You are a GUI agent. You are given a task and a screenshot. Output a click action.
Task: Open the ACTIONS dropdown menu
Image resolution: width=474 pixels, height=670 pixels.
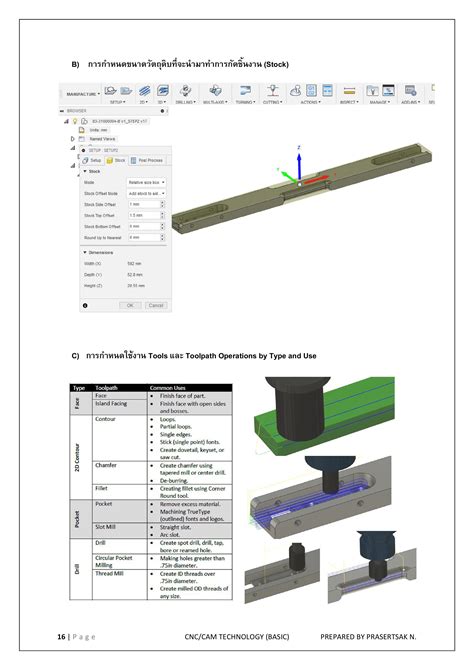tap(310, 103)
